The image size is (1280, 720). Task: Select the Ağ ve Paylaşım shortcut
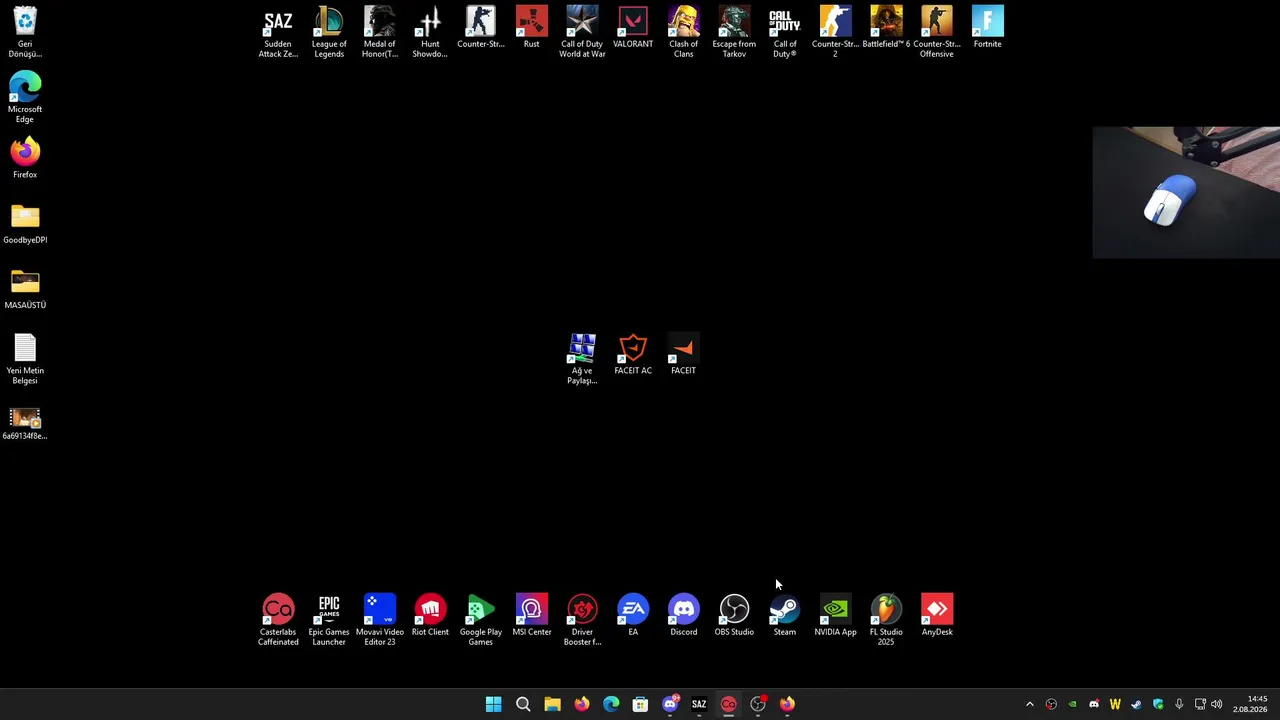pyautogui.click(x=582, y=359)
